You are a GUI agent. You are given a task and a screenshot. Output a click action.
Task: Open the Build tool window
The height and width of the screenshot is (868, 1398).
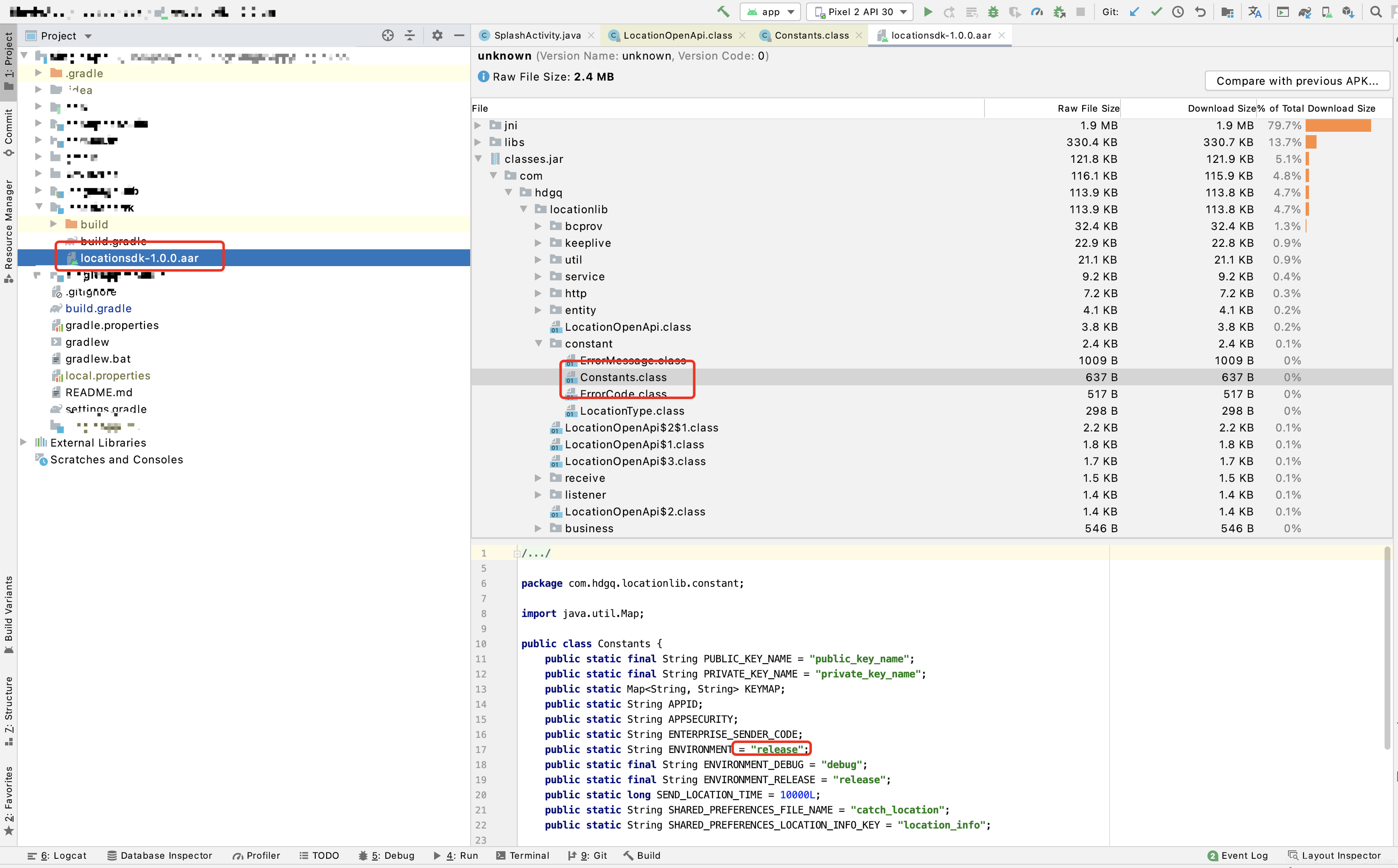(642, 855)
